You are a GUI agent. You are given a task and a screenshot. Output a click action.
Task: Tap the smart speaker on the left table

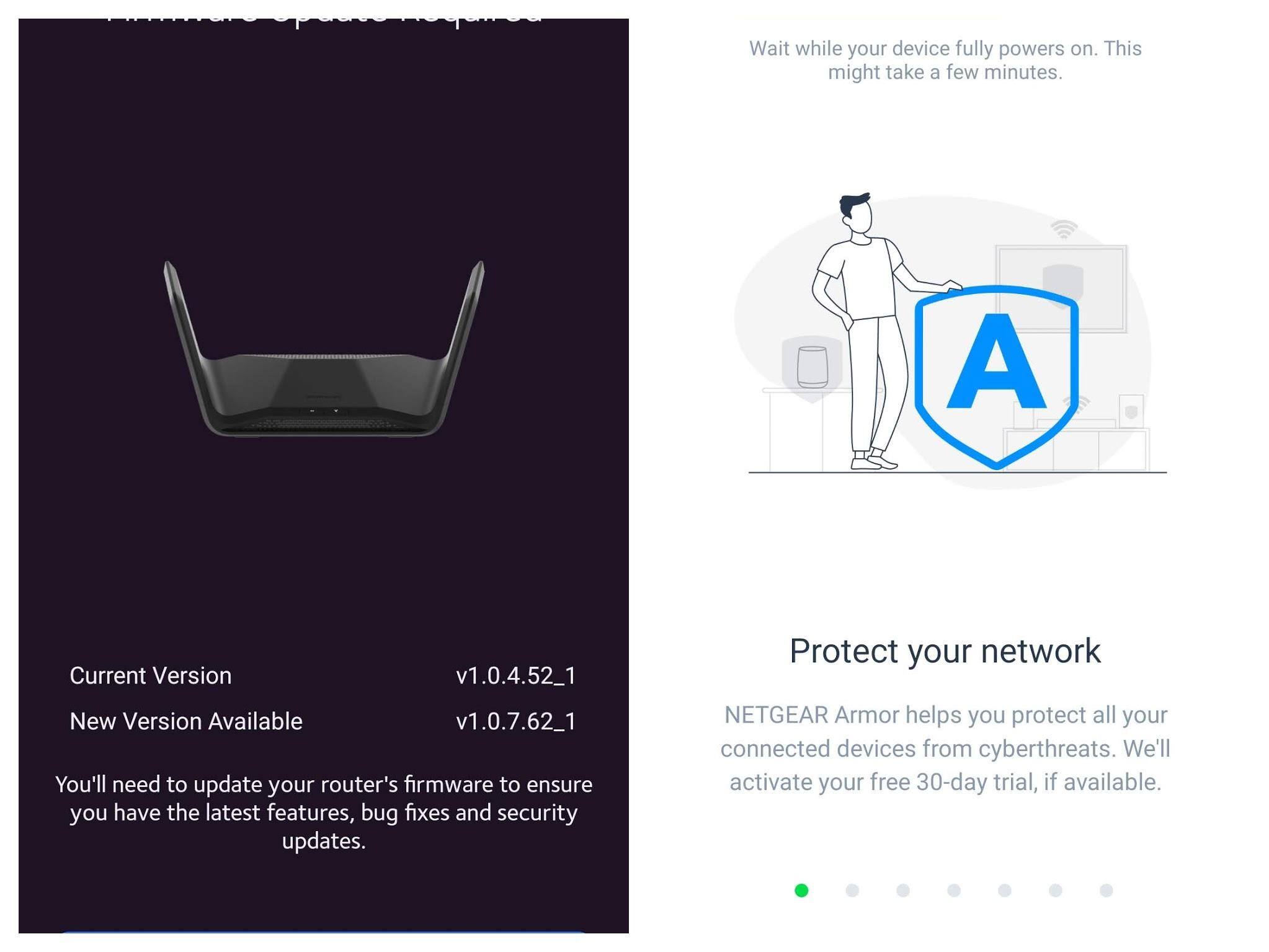point(812,367)
